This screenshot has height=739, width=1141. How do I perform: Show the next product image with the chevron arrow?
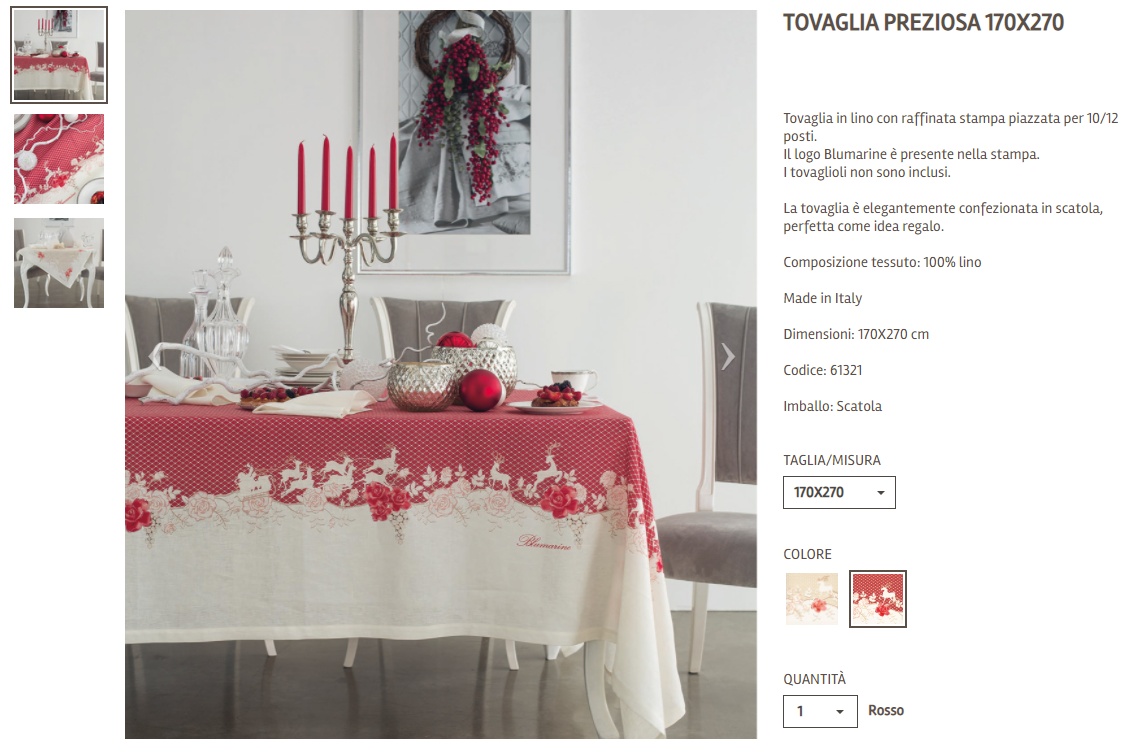[728, 356]
